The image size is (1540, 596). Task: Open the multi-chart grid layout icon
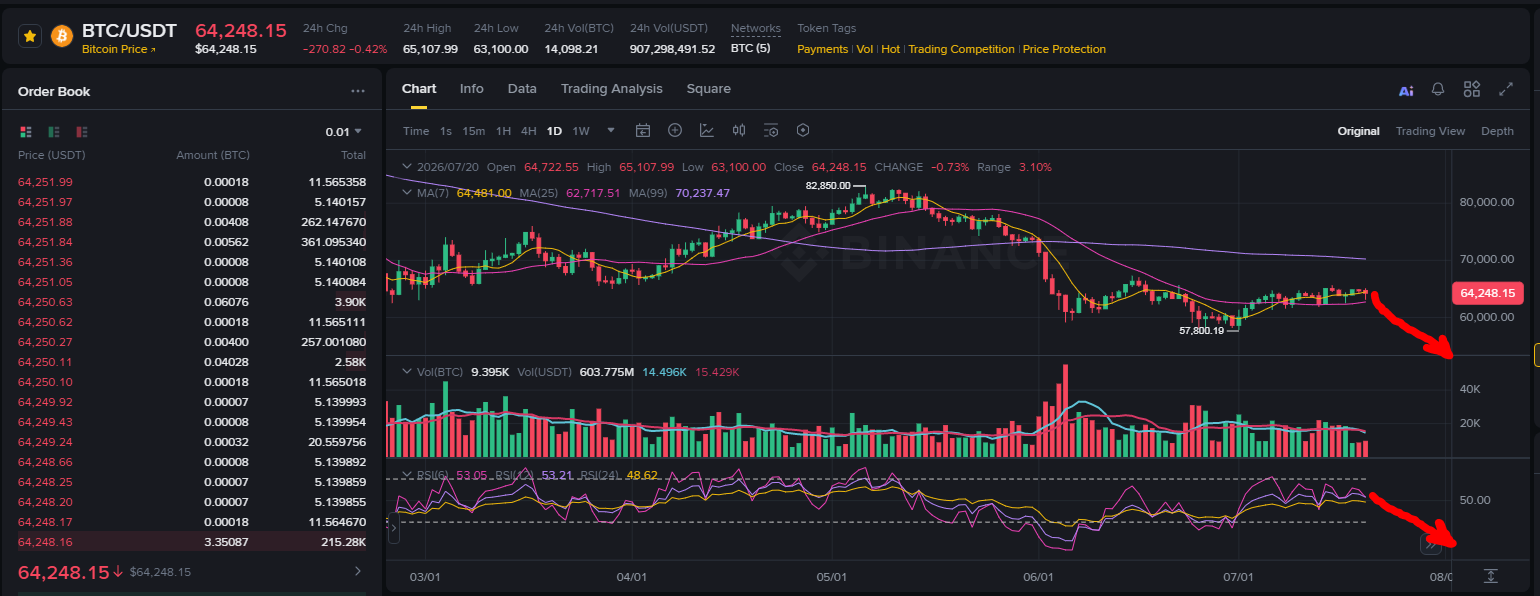tap(1471, 89)
